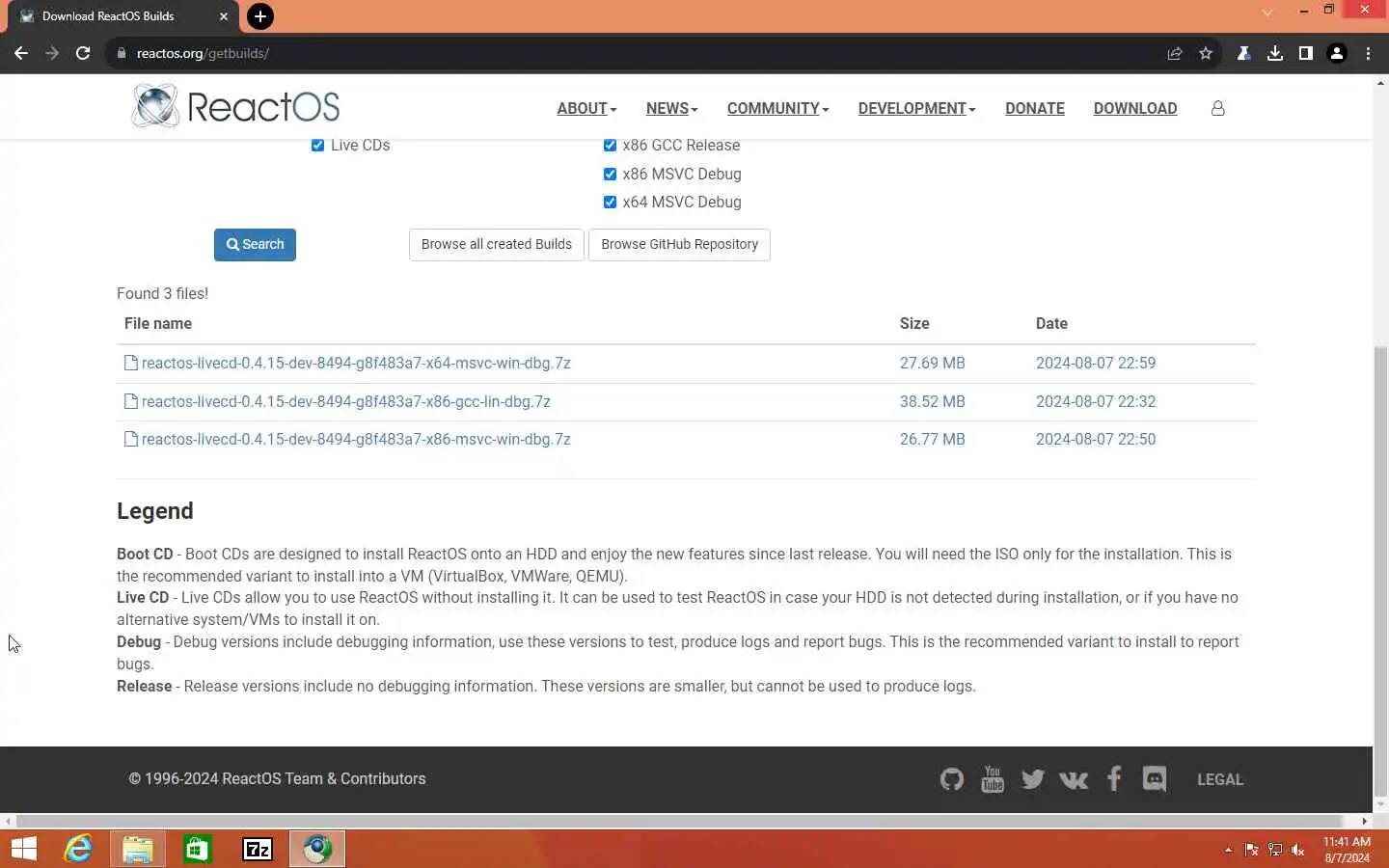Open the Discord icon in footer
The image size is (1389, 868).
(x=1155, y=778)
